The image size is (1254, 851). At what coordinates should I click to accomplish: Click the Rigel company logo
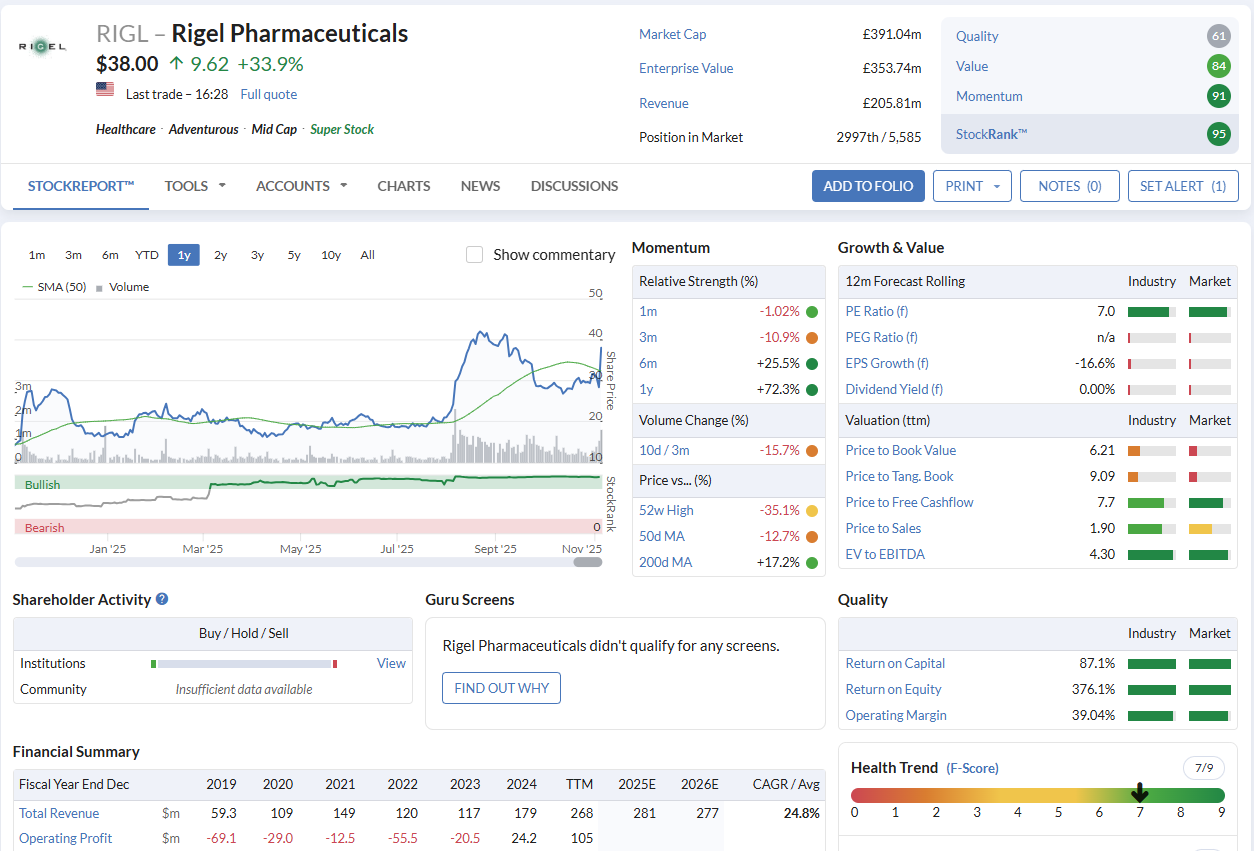point(42,46)
